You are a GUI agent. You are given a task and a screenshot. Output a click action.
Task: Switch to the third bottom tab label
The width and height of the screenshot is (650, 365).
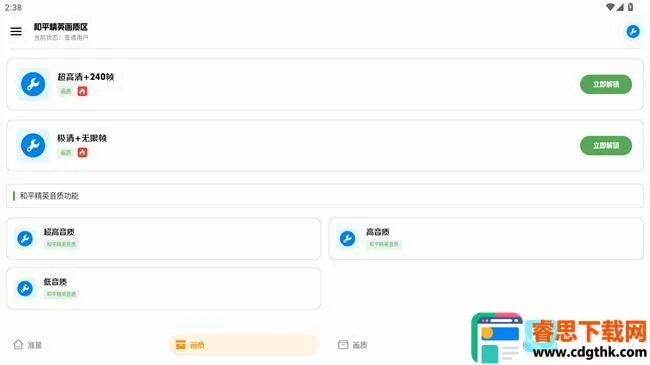coord(359,345)
